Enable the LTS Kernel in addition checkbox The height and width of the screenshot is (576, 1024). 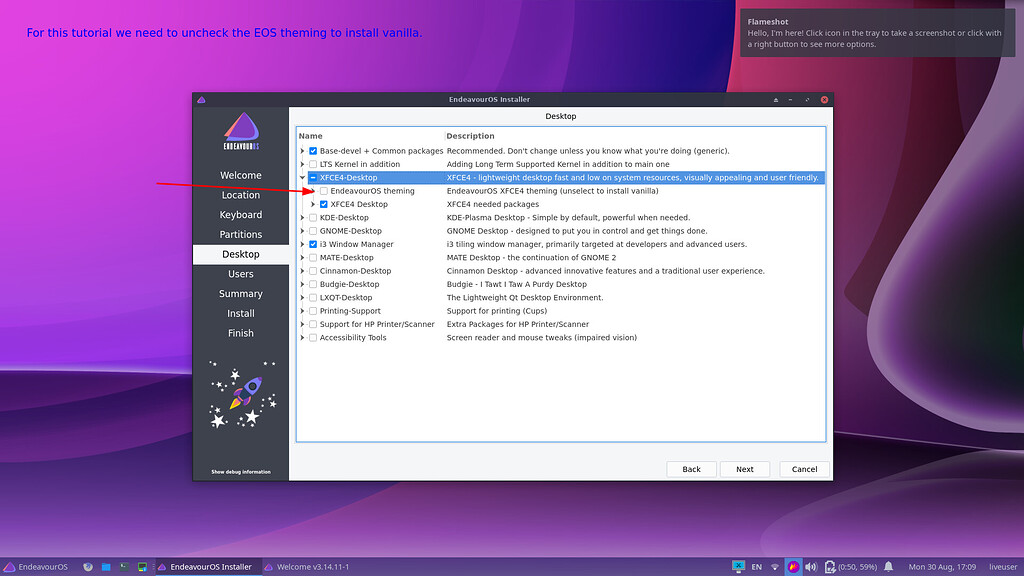(313, 165)
